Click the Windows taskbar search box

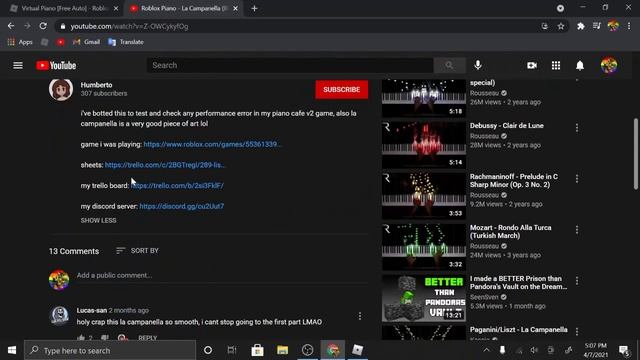tap(110, 350)
